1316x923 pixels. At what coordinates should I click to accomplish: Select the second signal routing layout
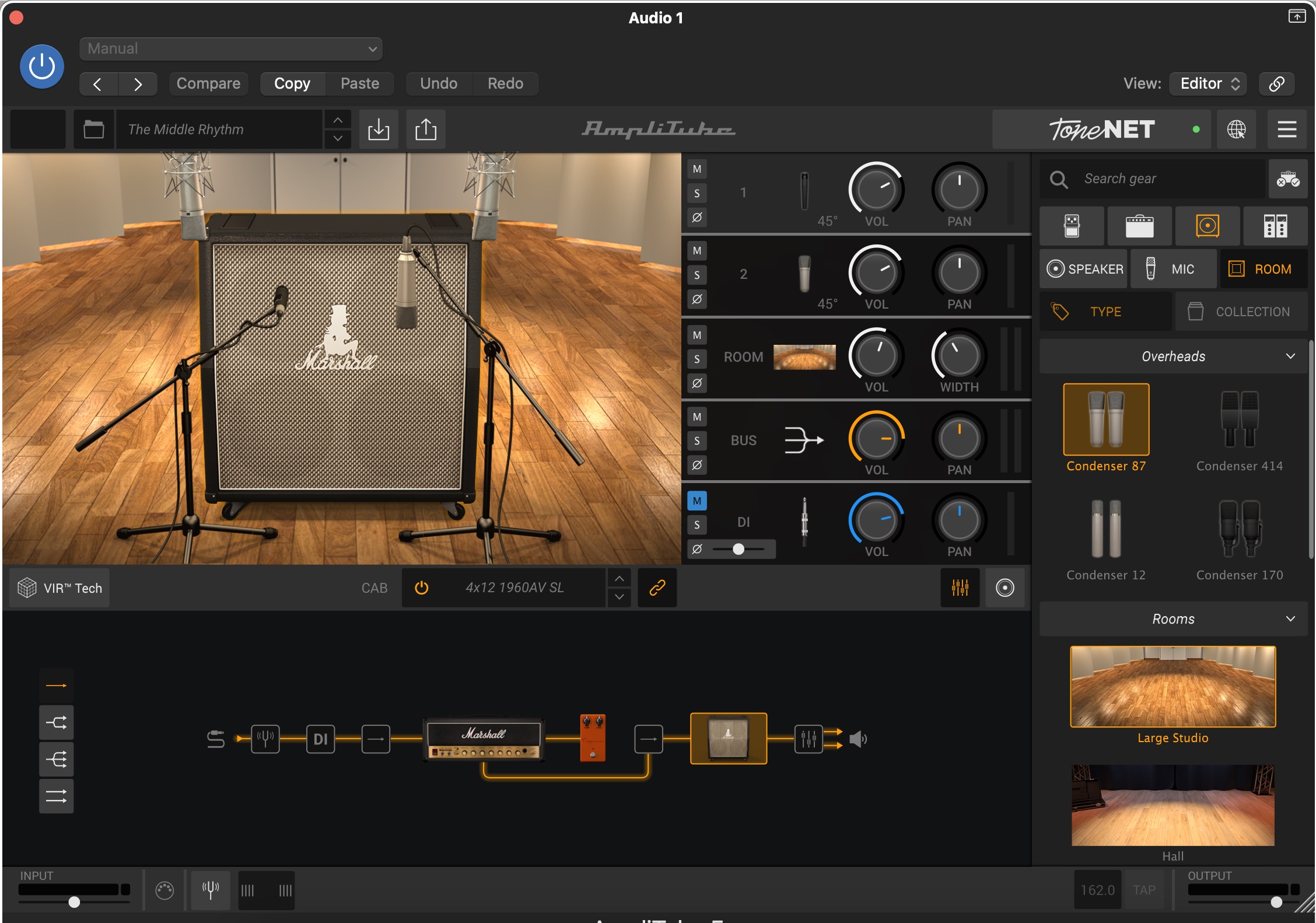(56, 723)
